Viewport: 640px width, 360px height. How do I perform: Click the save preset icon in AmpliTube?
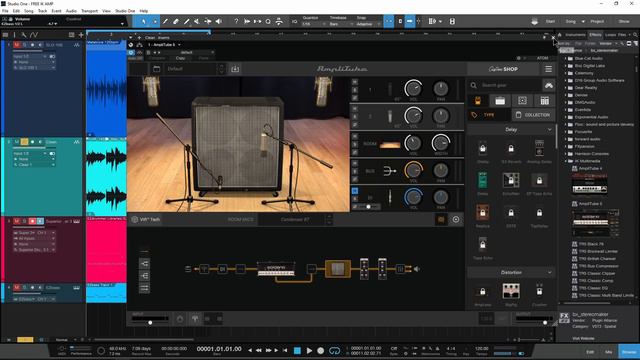235,69
